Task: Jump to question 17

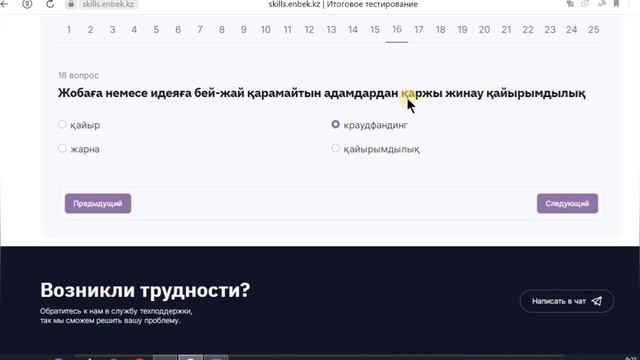Action: coord(419,29)
